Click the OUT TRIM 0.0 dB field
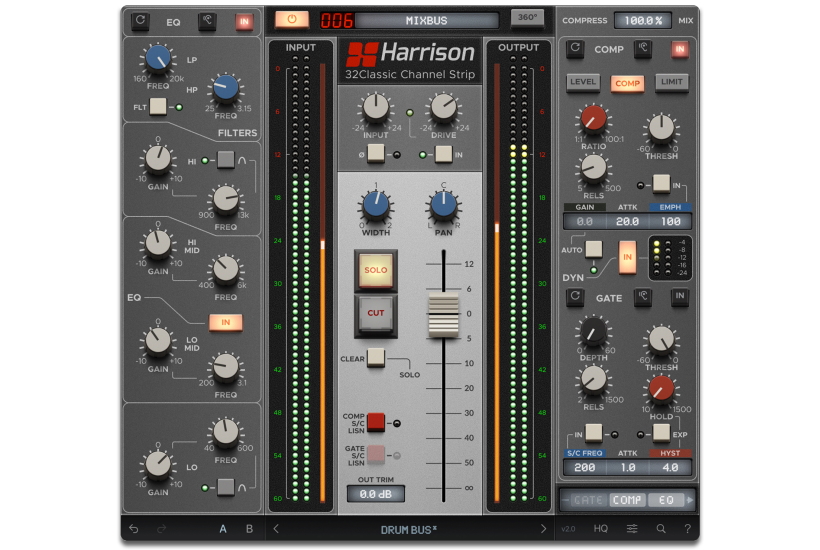Image resolution: width=820 pixels, height=550 pixels. (375, 494)
